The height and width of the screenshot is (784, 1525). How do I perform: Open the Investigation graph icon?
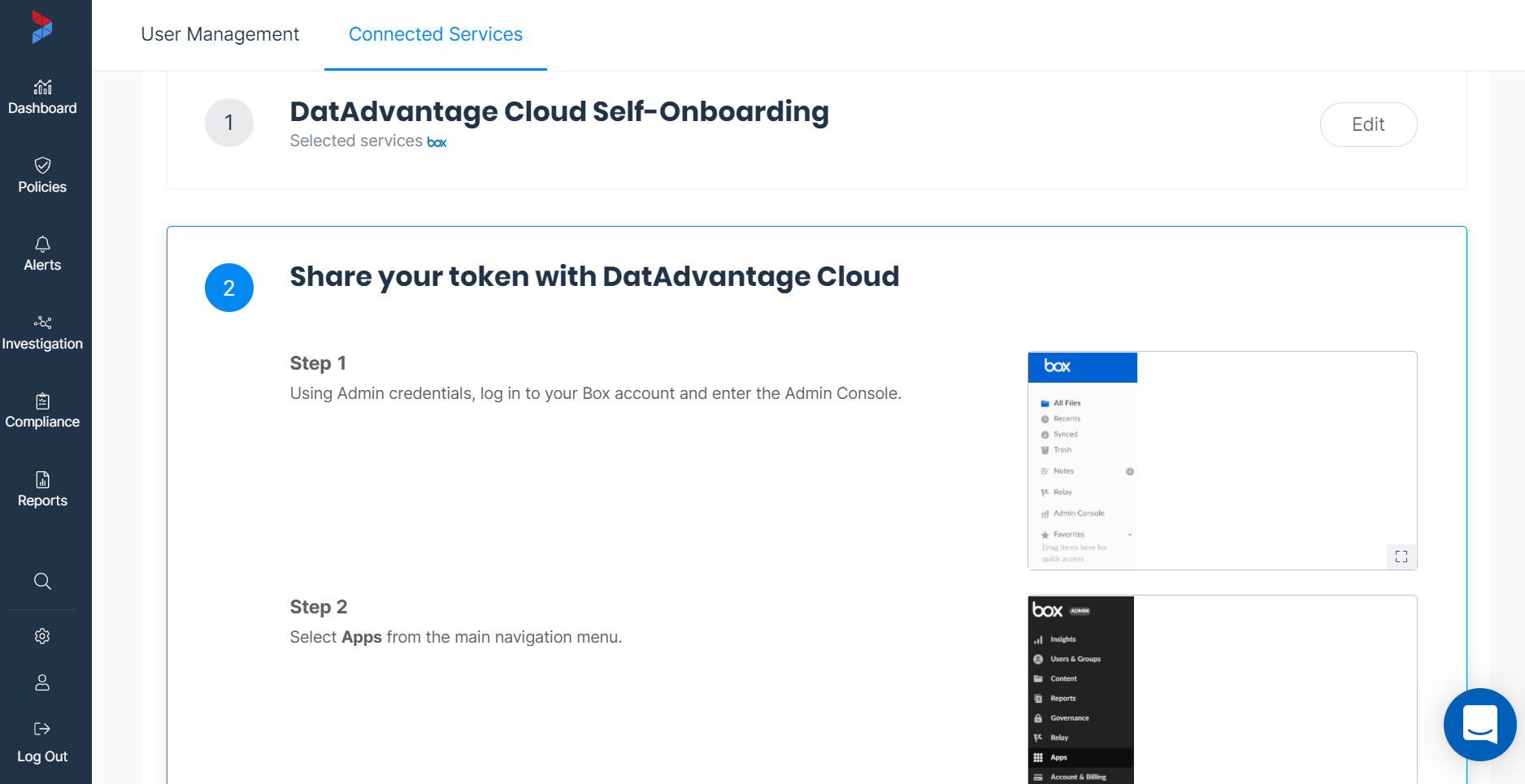coord(42,323)
